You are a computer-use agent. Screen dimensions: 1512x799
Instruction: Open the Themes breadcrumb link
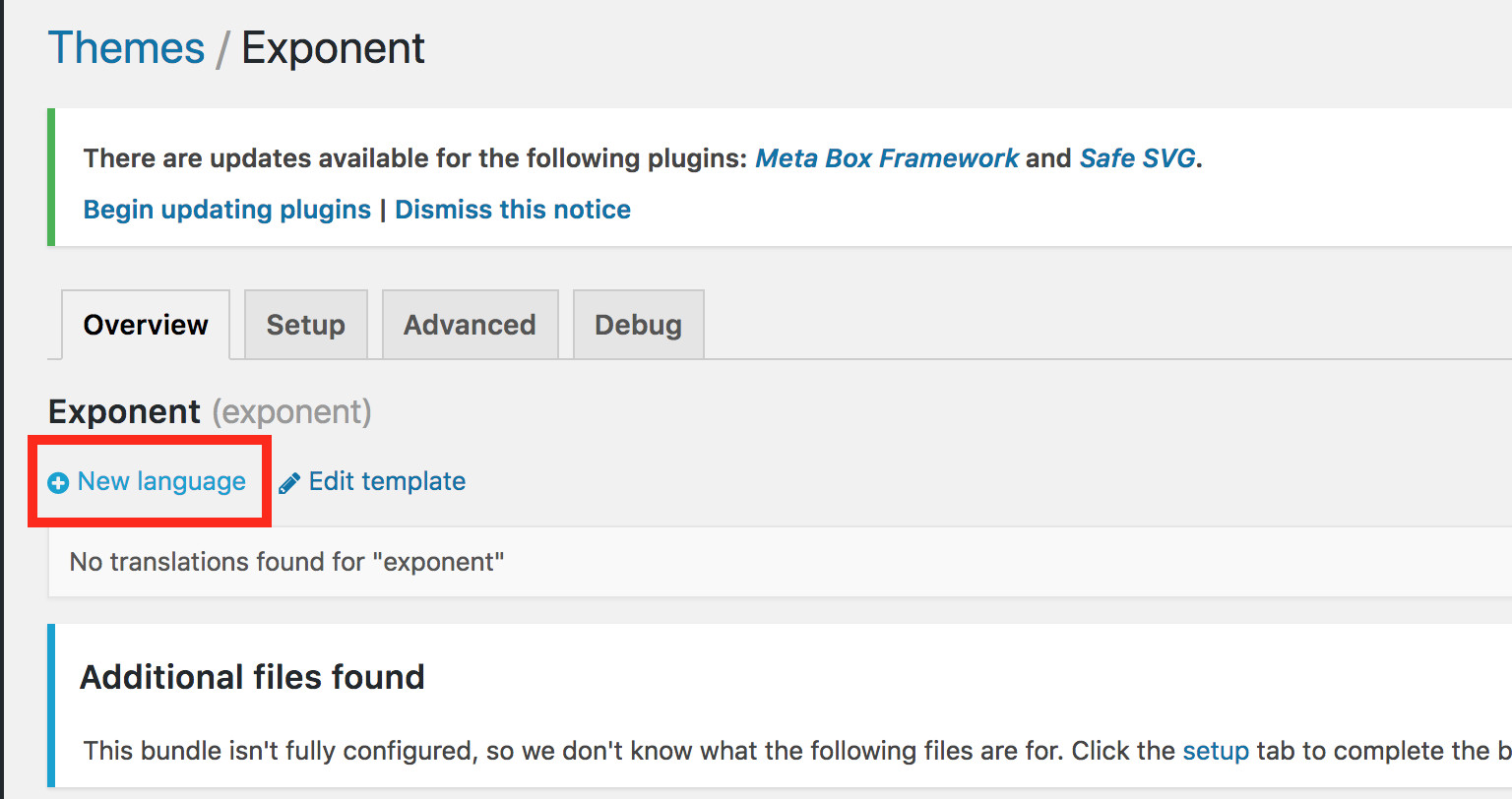pos(126,48)
